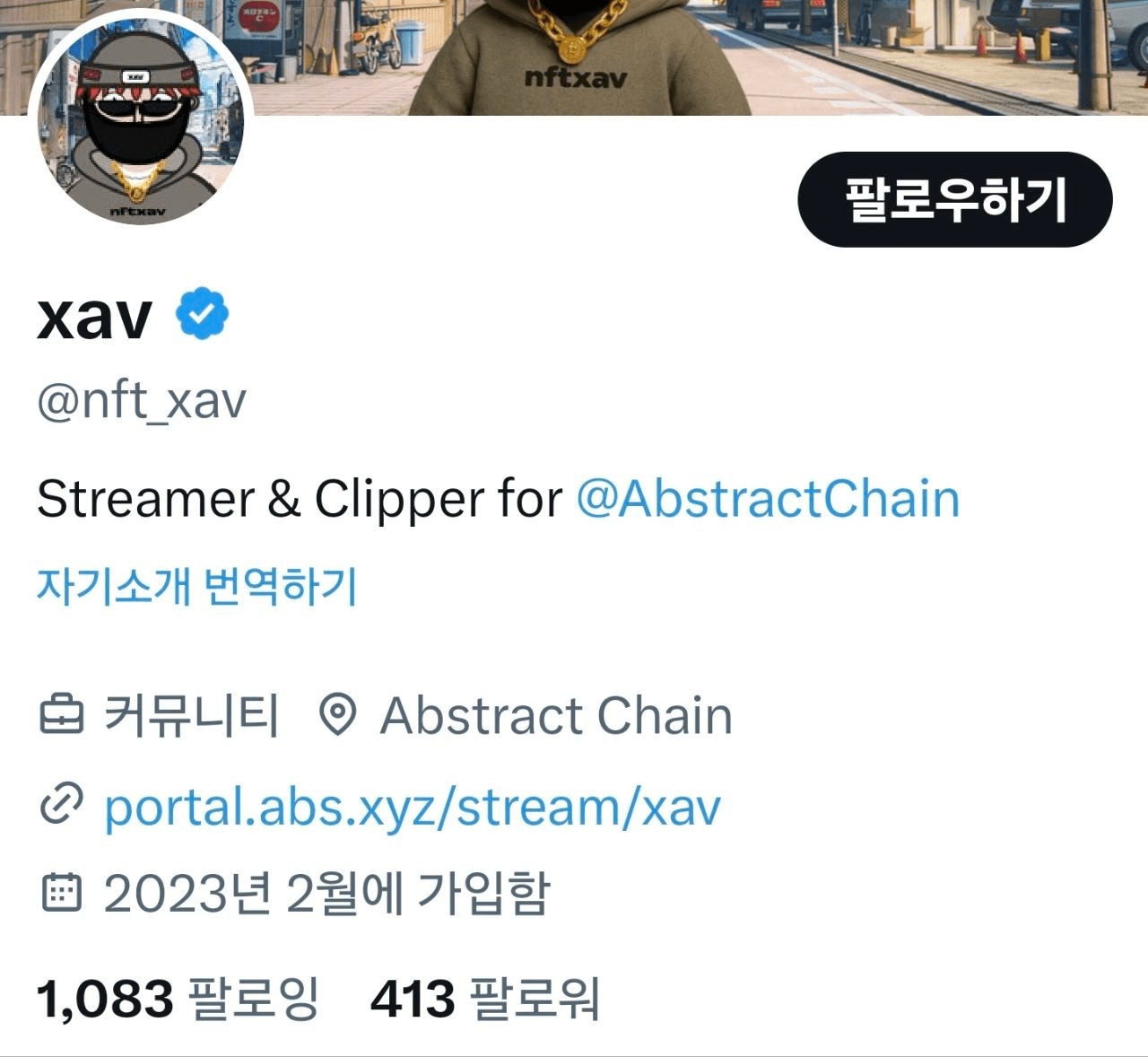The width and height of the screenshot is (1148, 1057).
Task: Click the nftxav hoodie text in banner
Action: coord(576,79)
